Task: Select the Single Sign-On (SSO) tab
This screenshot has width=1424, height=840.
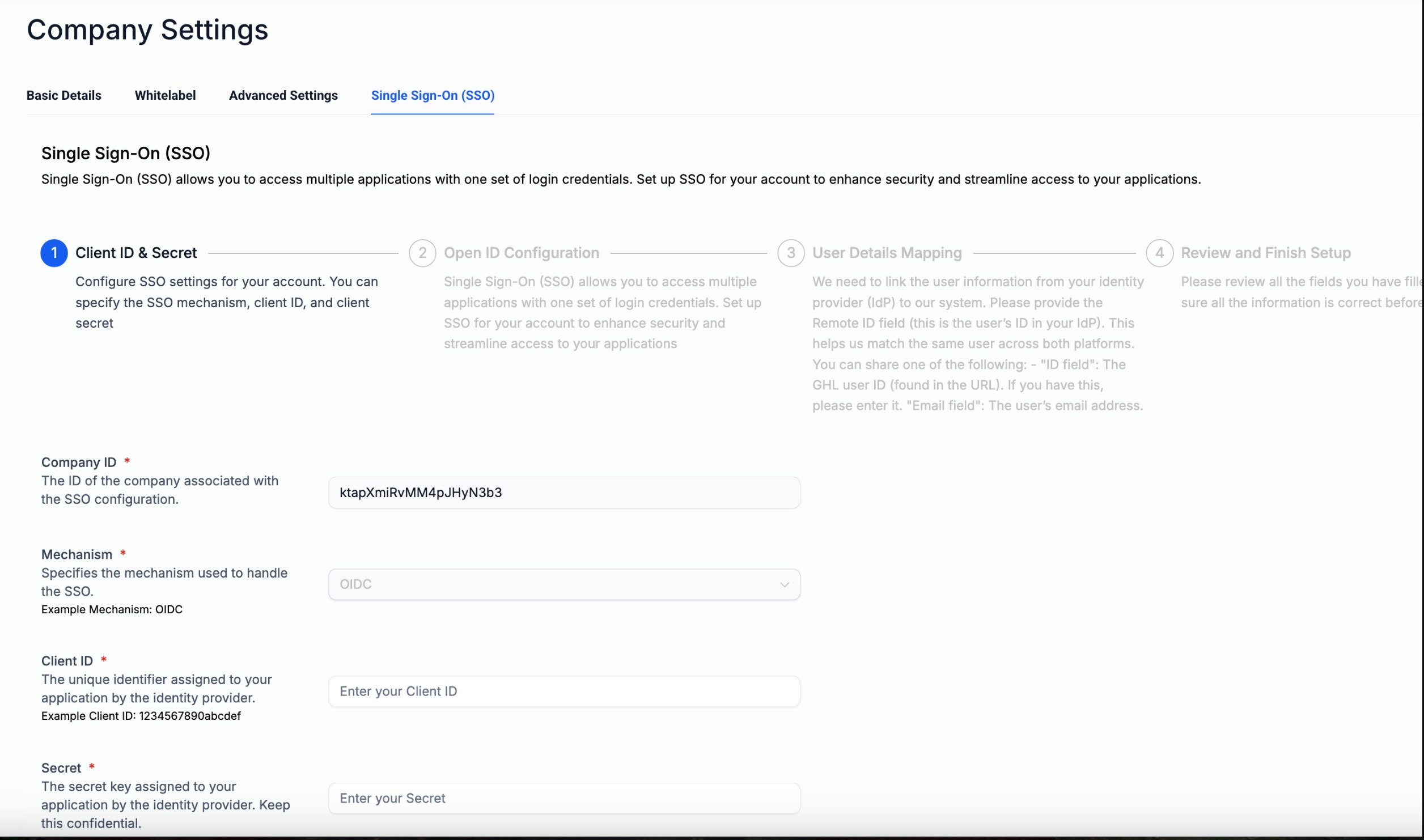Action: [x=433, y=95]
